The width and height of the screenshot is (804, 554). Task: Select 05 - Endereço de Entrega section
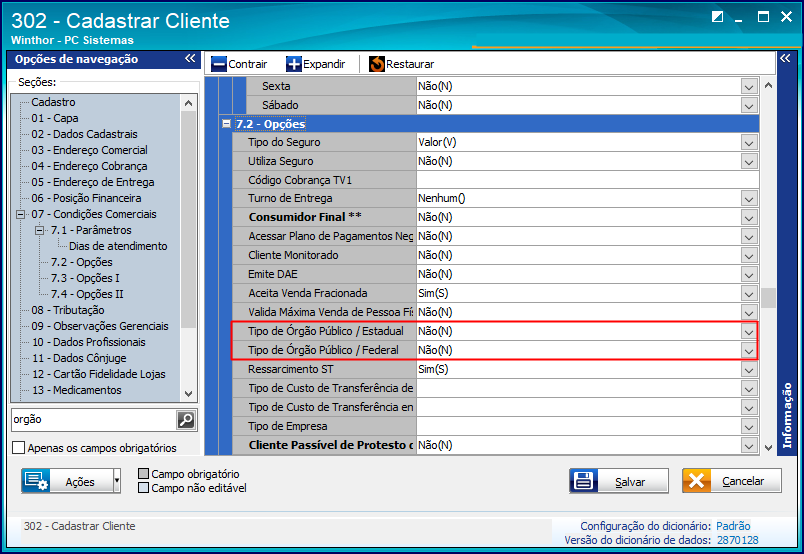pyautogui.click(x=93, y=182)
